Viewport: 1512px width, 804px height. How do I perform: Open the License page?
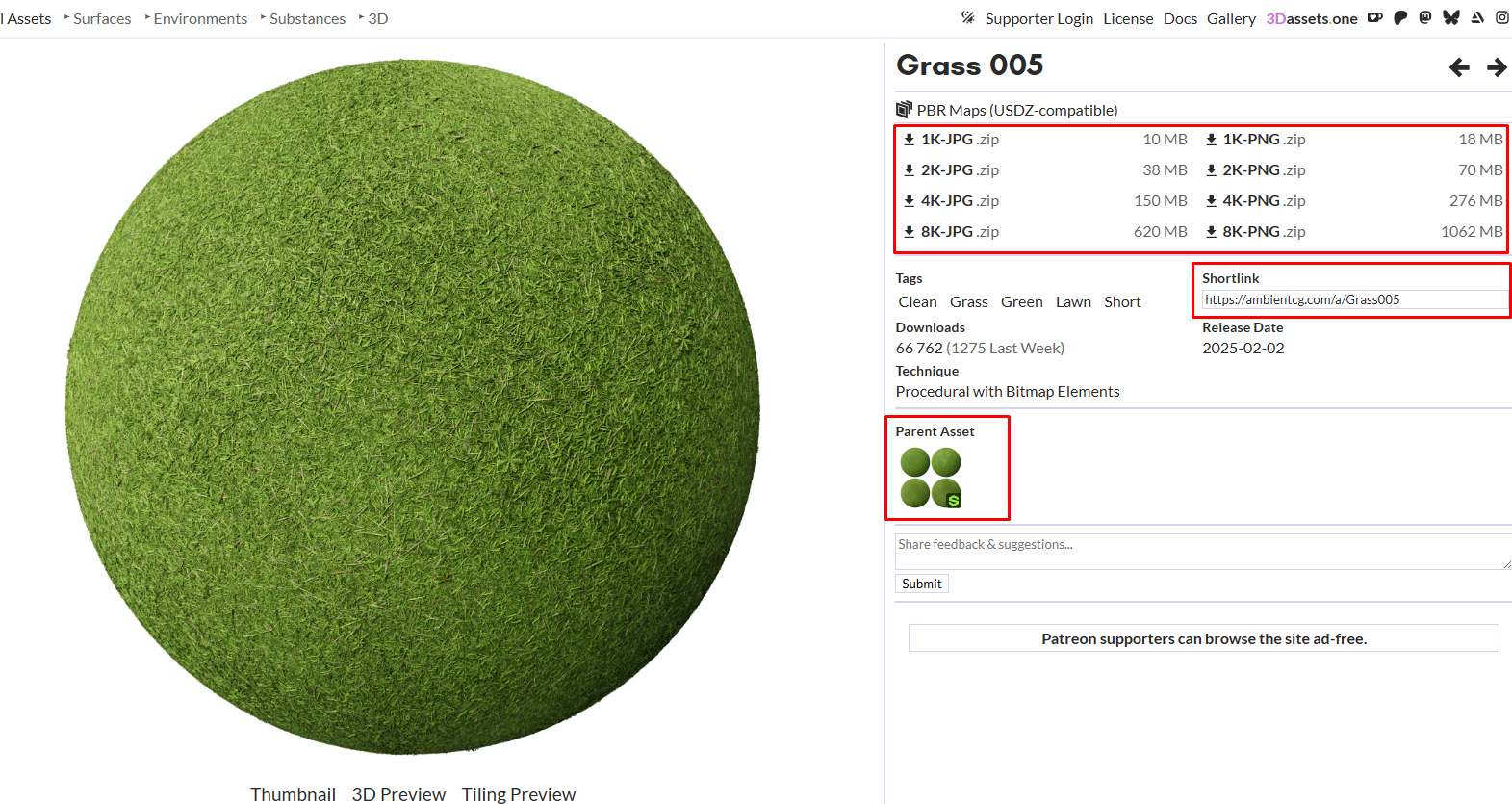click(x=1128, y=18)
